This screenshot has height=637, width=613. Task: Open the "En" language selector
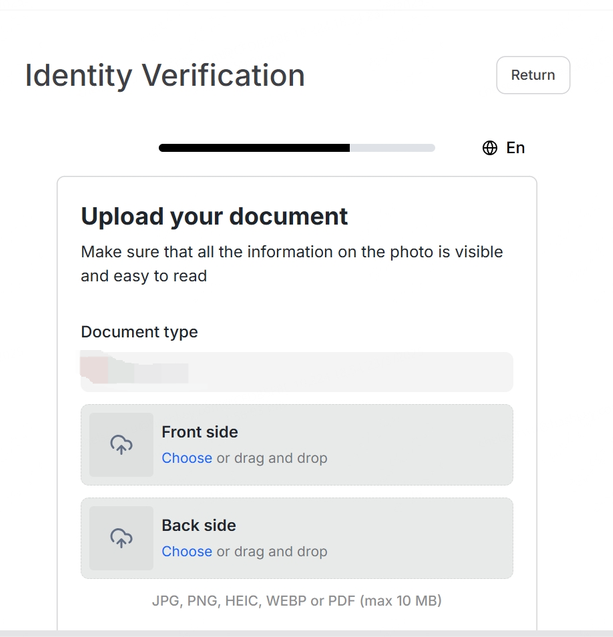point(515,148)
